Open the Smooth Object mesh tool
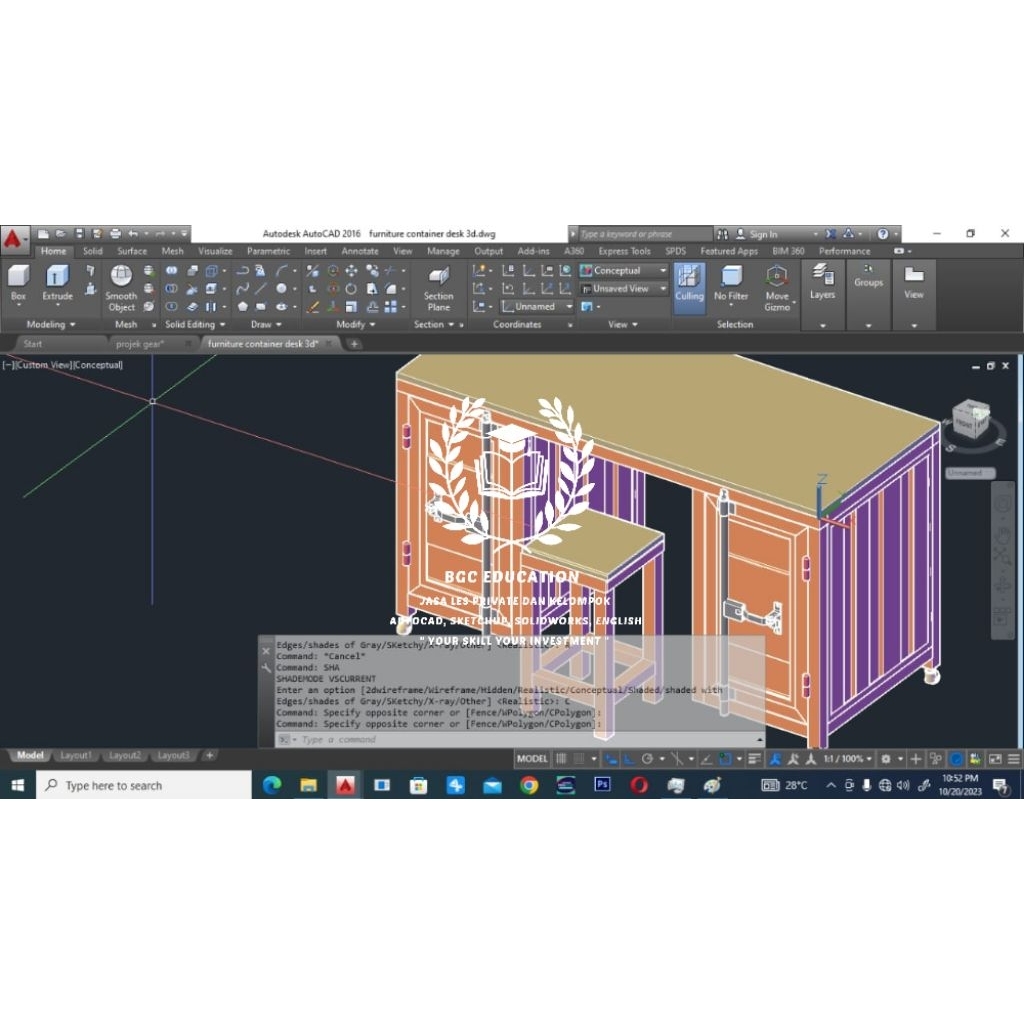 121,288
